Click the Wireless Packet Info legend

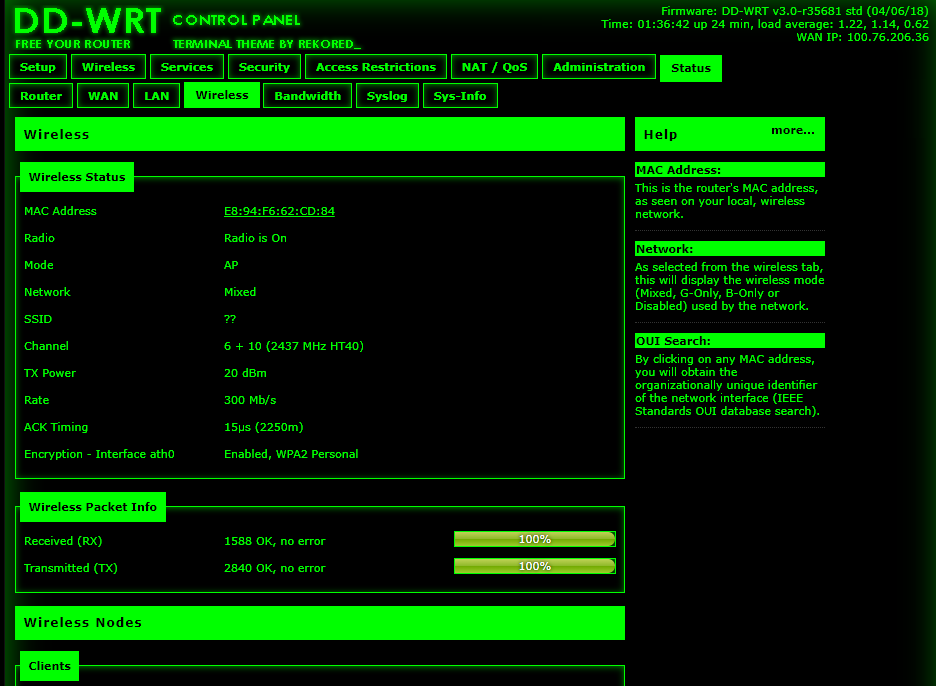(93, 507)
